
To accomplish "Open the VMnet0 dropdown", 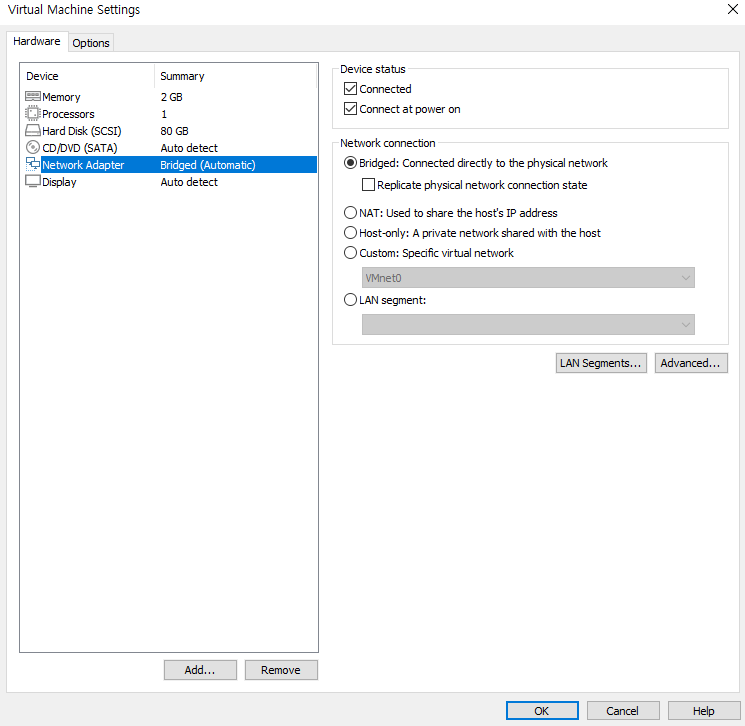I will click(528, 278).
